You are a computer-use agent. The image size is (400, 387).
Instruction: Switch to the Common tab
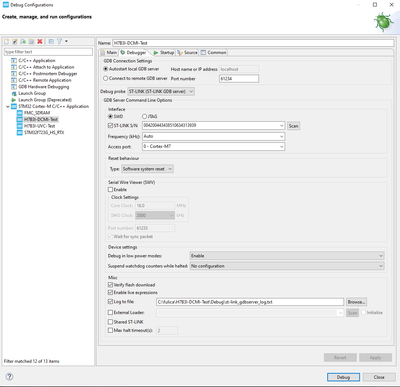coord(214,53)
